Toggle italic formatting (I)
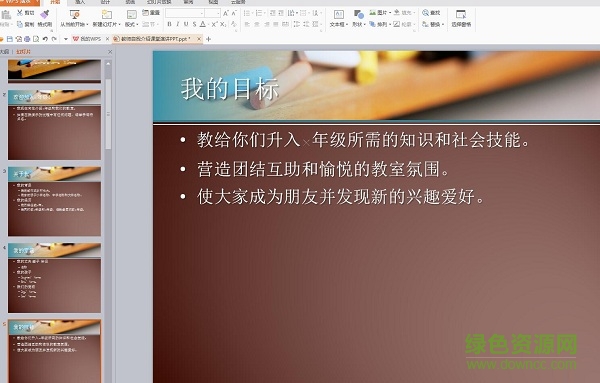This screenshot has width=600, height=383. click(178, 24)
